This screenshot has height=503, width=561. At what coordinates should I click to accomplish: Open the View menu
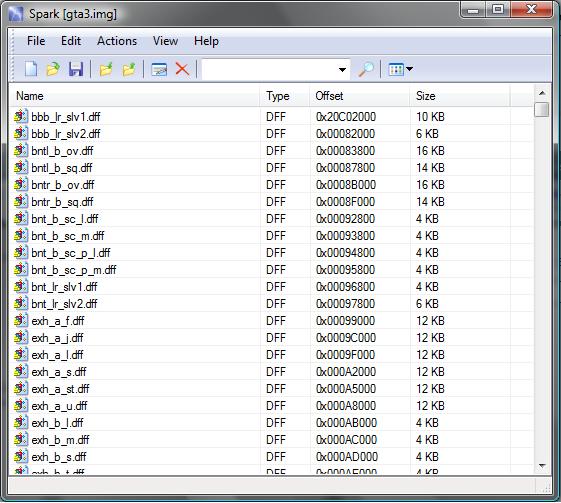pos(165,41)
